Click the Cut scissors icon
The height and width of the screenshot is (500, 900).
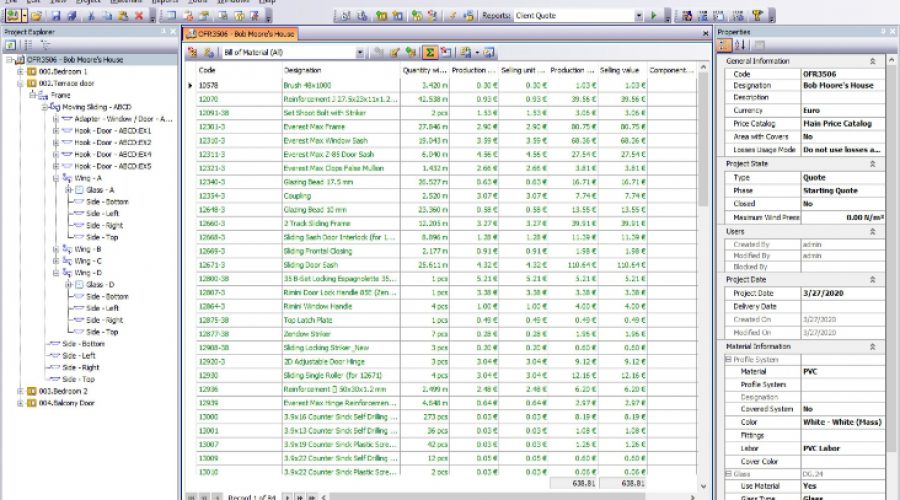point(91,15)
